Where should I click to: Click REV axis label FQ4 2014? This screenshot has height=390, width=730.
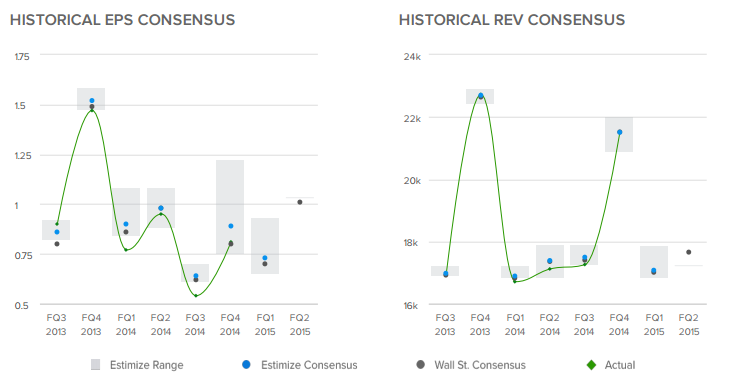tap(619, 324)
